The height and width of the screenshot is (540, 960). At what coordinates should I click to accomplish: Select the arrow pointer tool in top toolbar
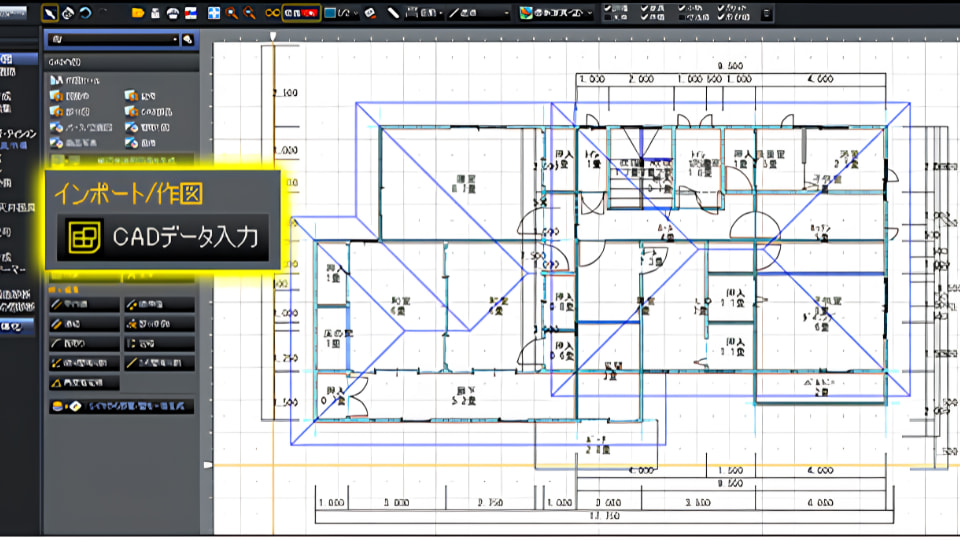tap(50, 13)
